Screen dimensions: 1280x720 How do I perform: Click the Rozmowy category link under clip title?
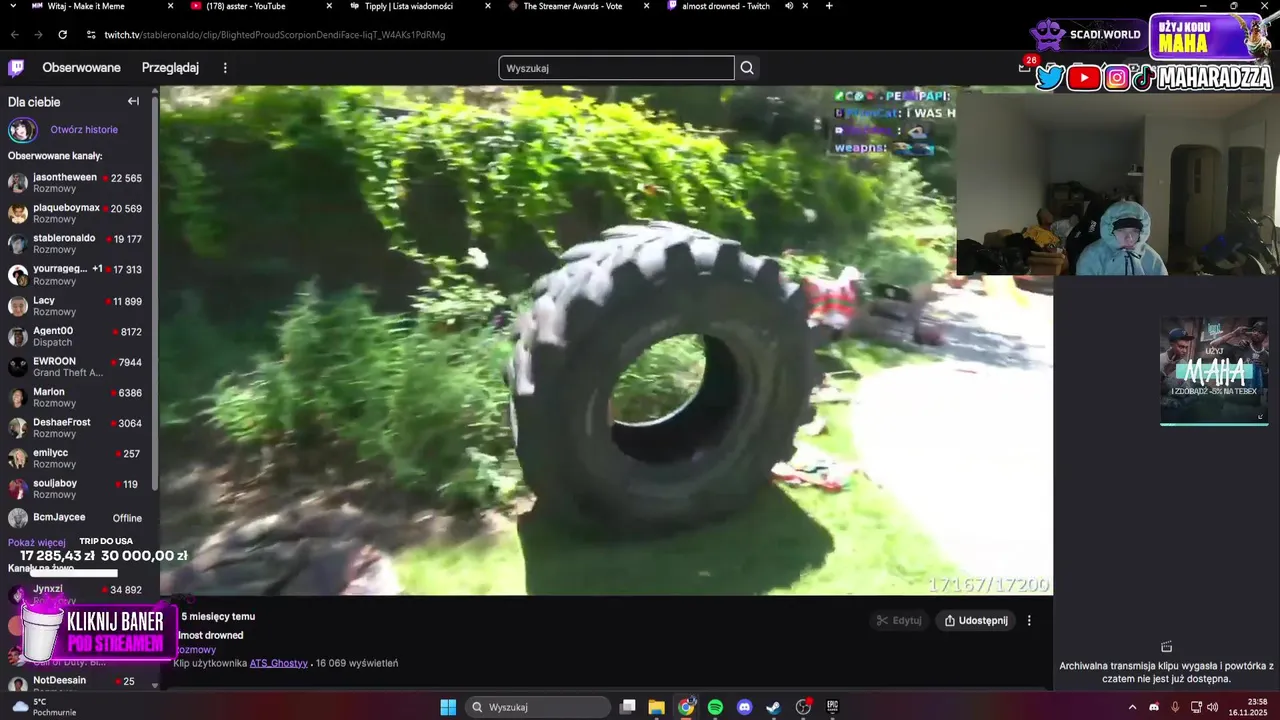pos(196,650)
